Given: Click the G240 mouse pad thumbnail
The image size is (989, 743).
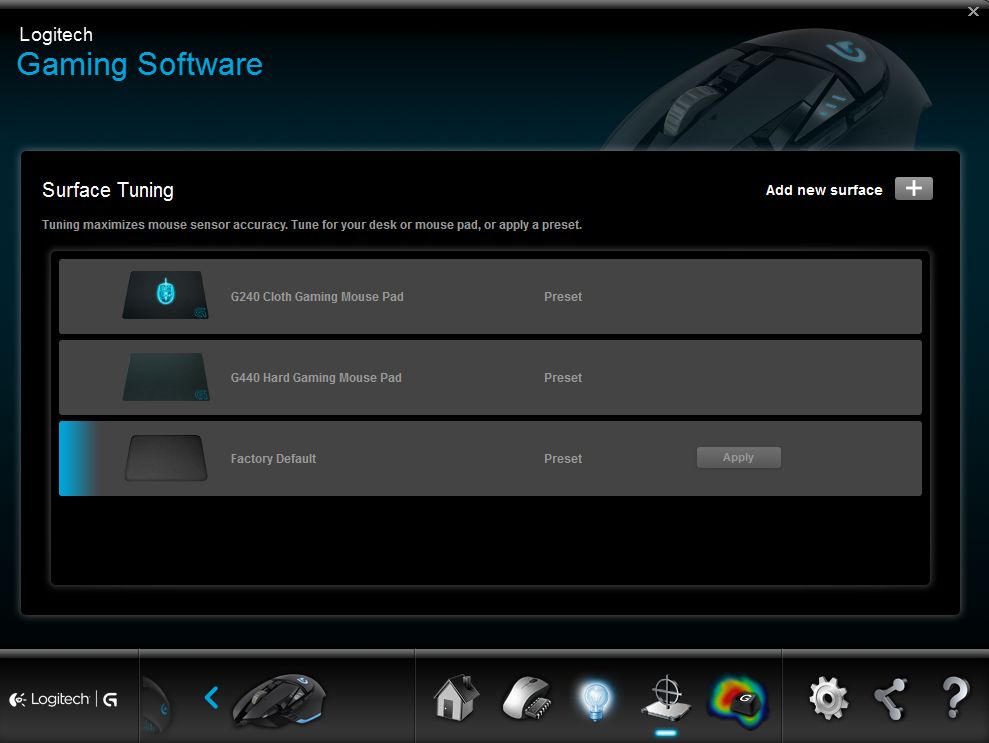Looking at the screenshot, I should pos(166,296).
